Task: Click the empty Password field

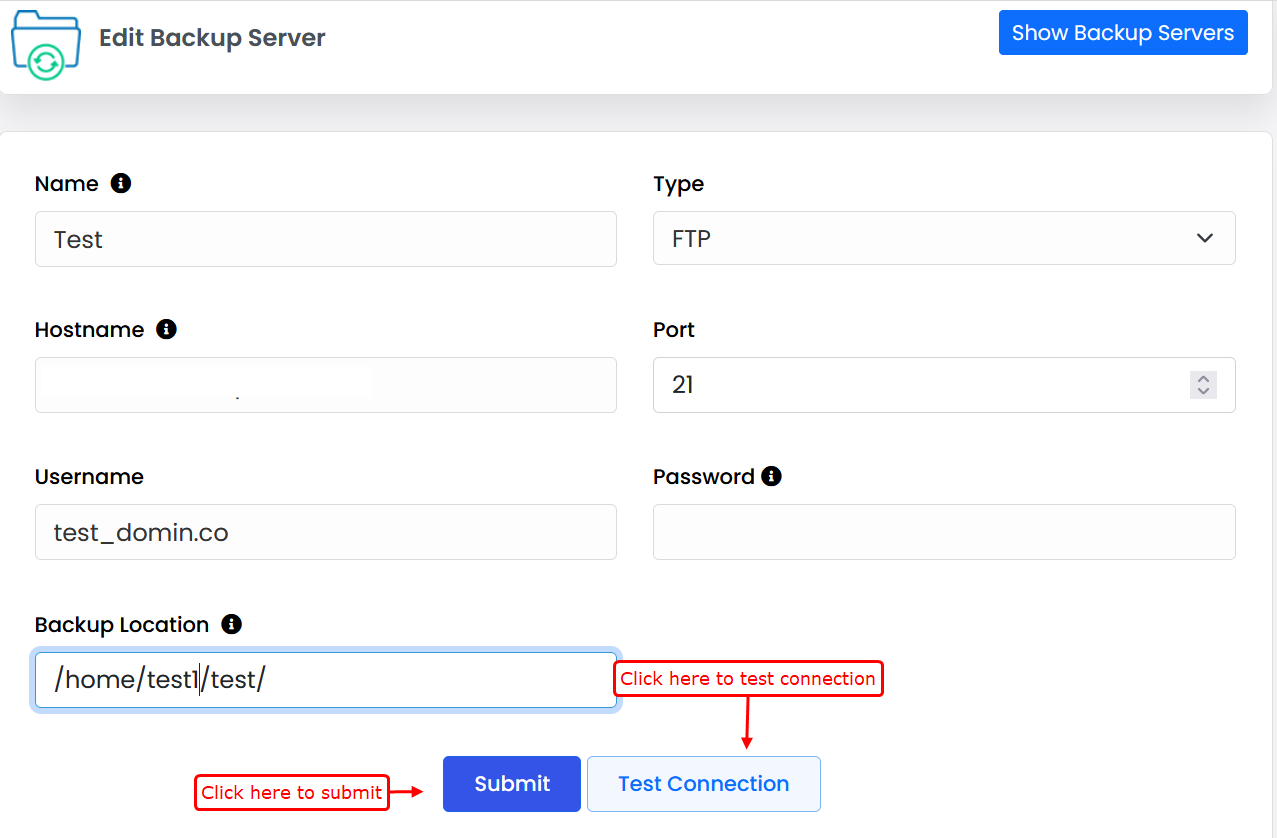Action: [943, 532]
